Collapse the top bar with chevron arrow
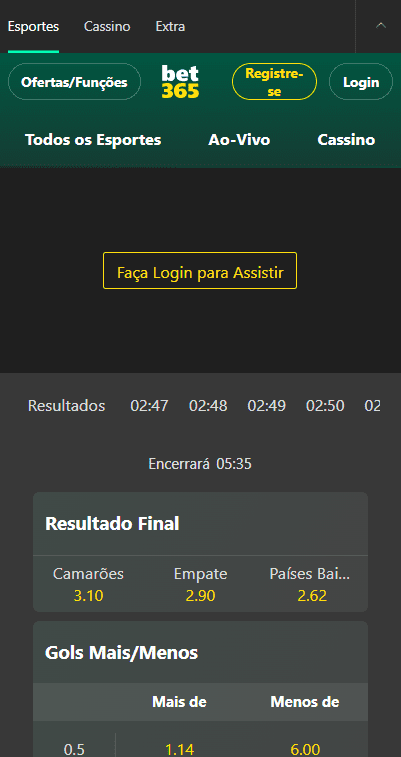Image resolution: width=401 pixels, height=757 pixels. click(x=381, y=26)
